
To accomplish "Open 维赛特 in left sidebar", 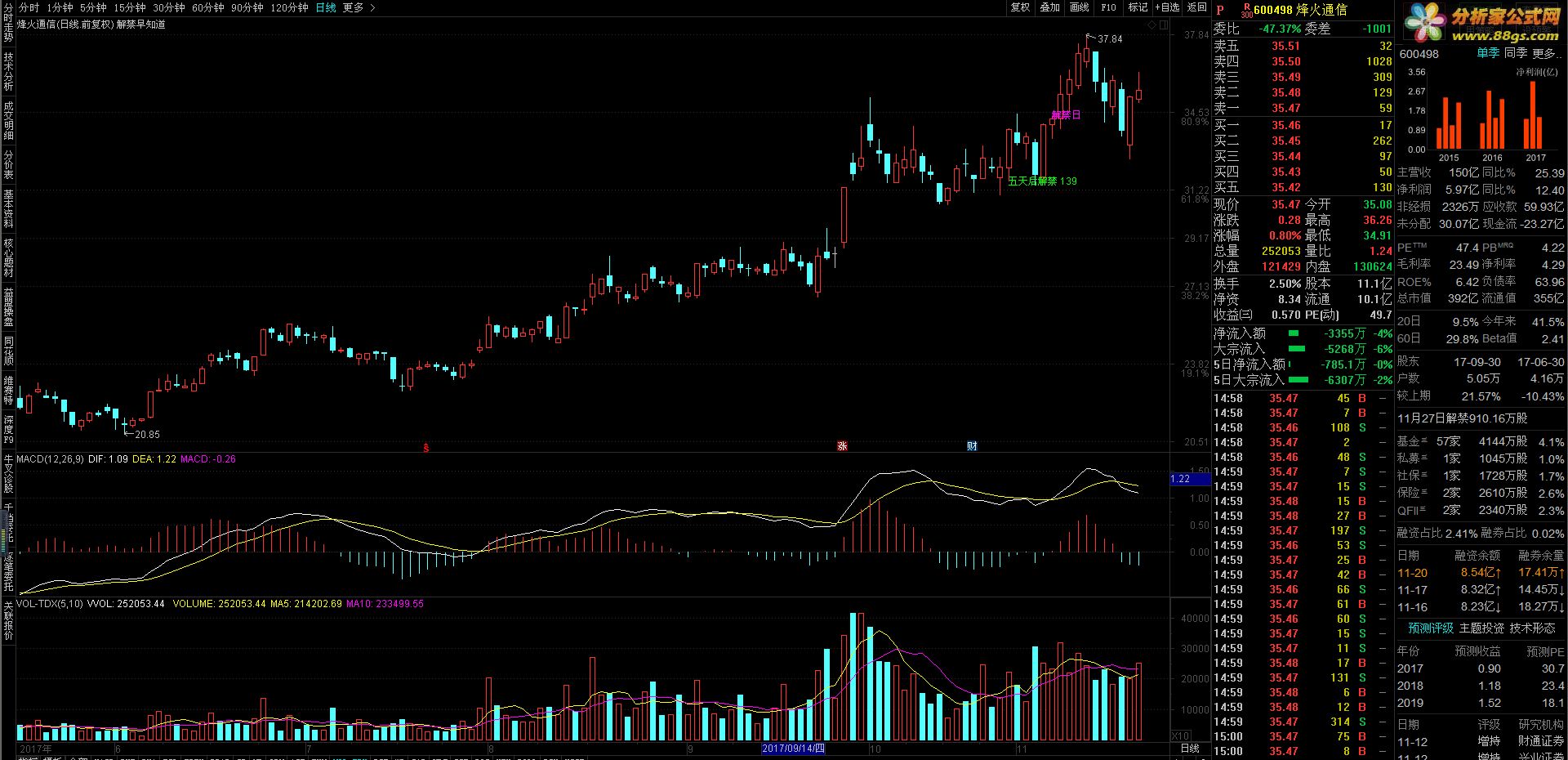I will (8, 391).
